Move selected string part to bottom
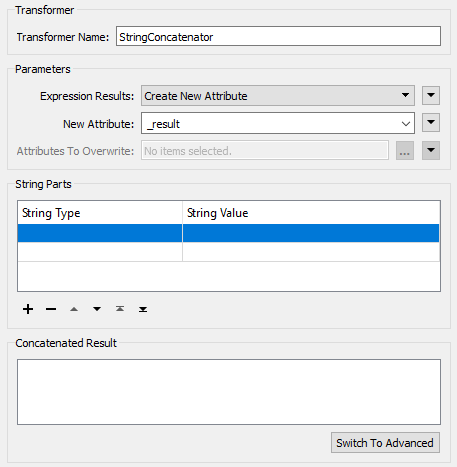The image size is (457, 467). 143,309
